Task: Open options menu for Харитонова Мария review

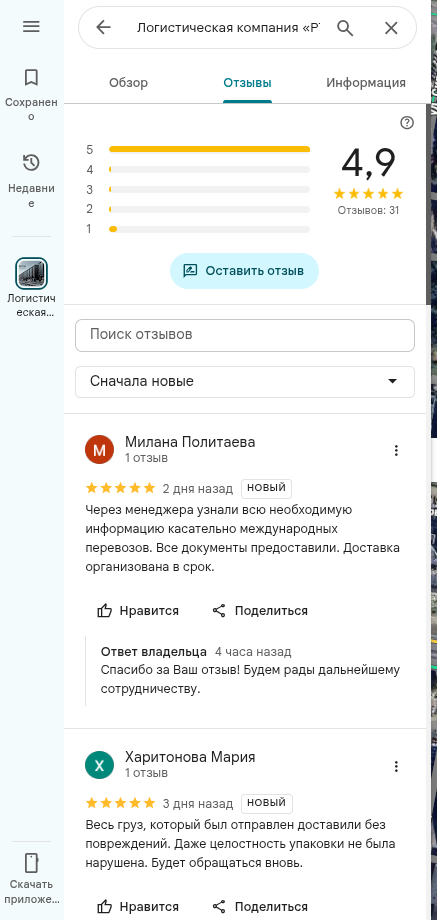Action: click(397, 766)
